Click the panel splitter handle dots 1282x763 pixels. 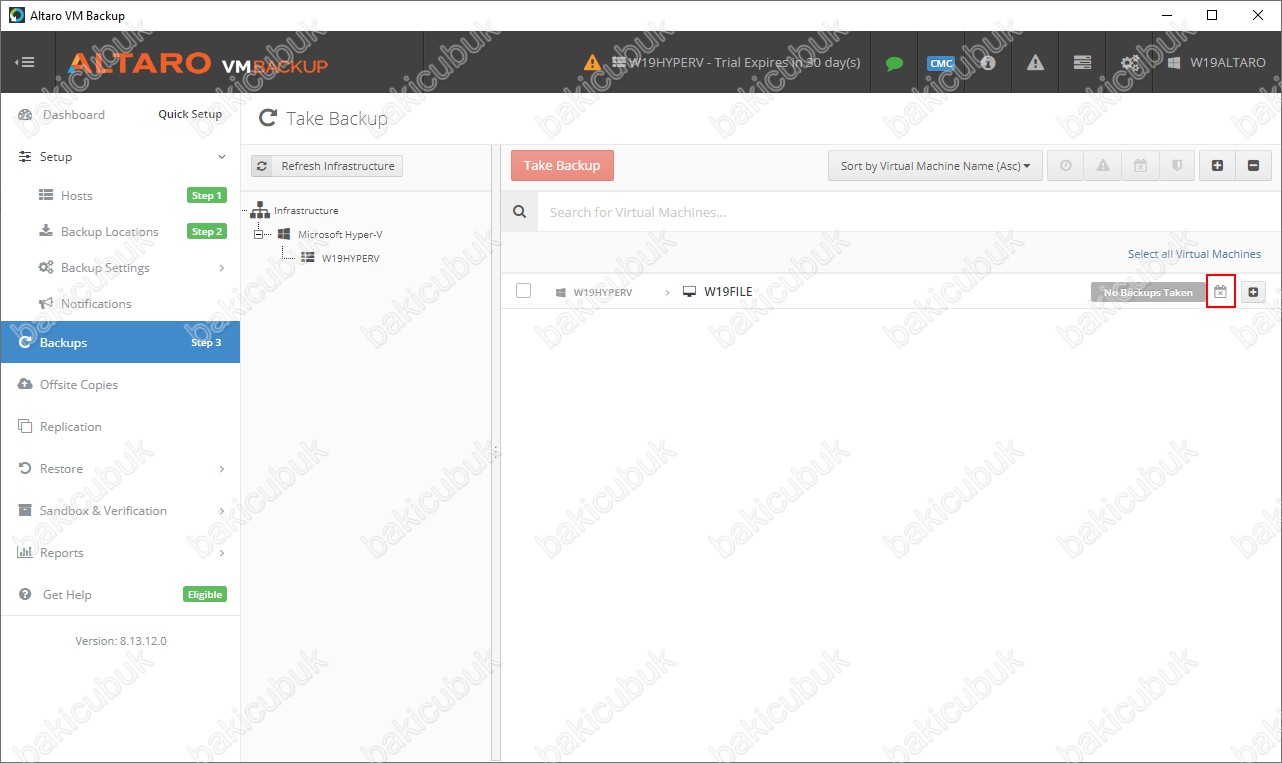(495, 452)
